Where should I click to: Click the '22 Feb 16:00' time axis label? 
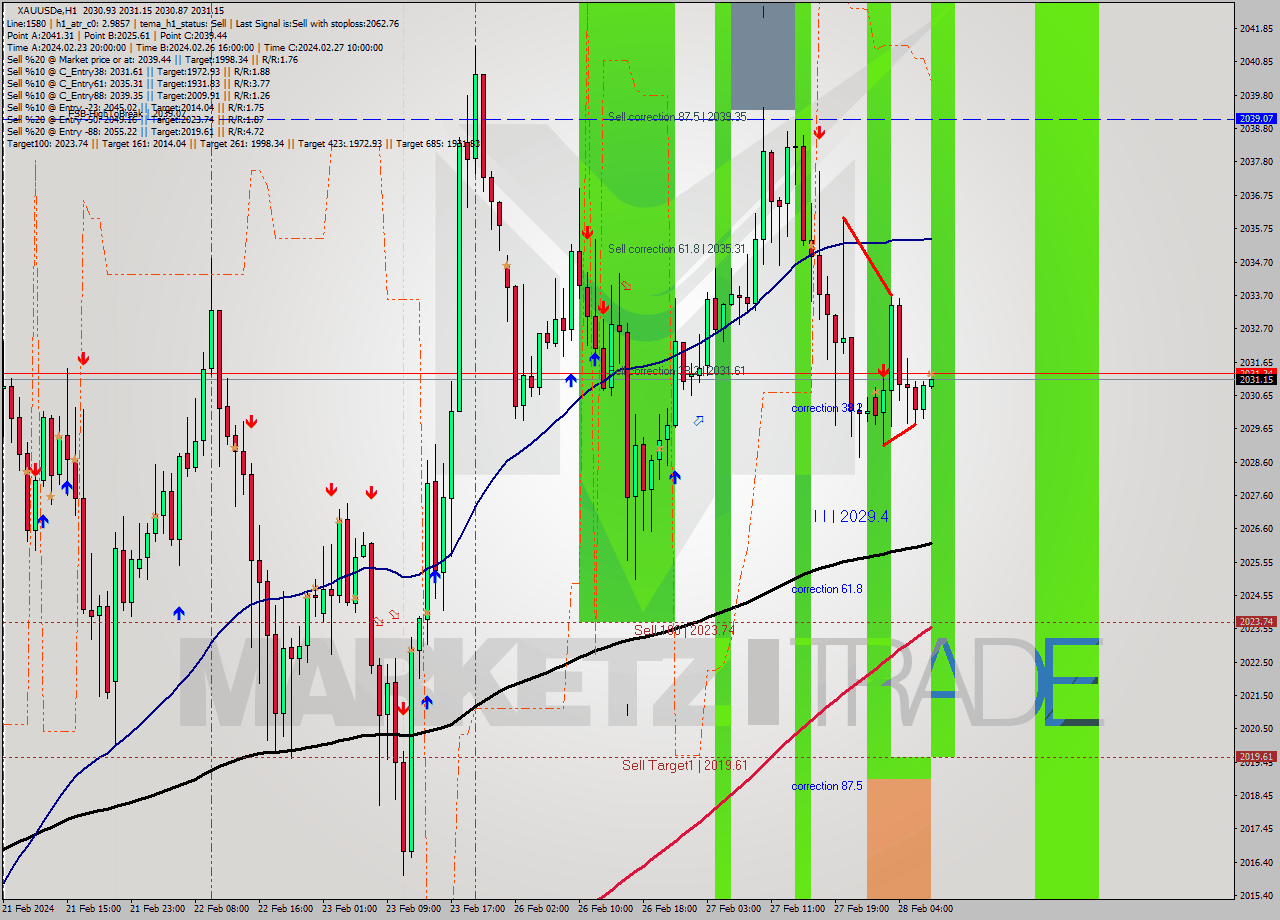[285, 909]
